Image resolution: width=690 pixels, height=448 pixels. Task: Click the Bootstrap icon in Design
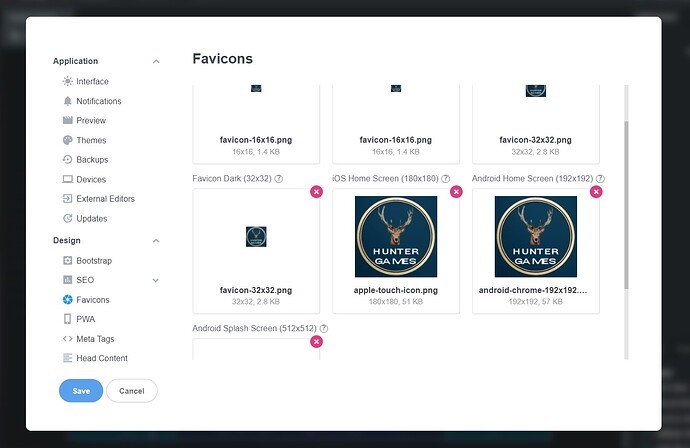click(x=67, y=261)
